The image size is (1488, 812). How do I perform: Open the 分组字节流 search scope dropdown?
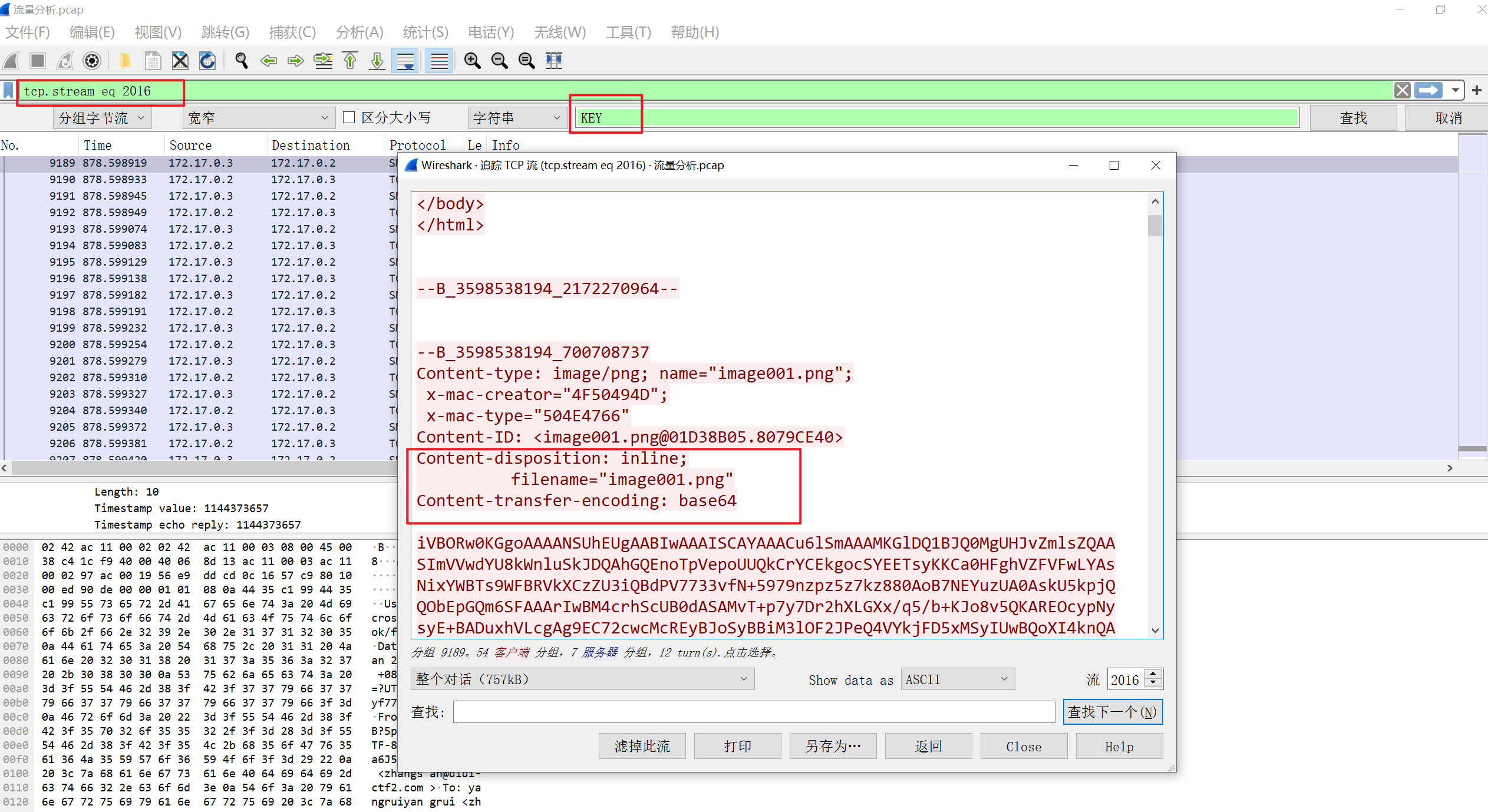pyautogui.click(x=103, y=118)
